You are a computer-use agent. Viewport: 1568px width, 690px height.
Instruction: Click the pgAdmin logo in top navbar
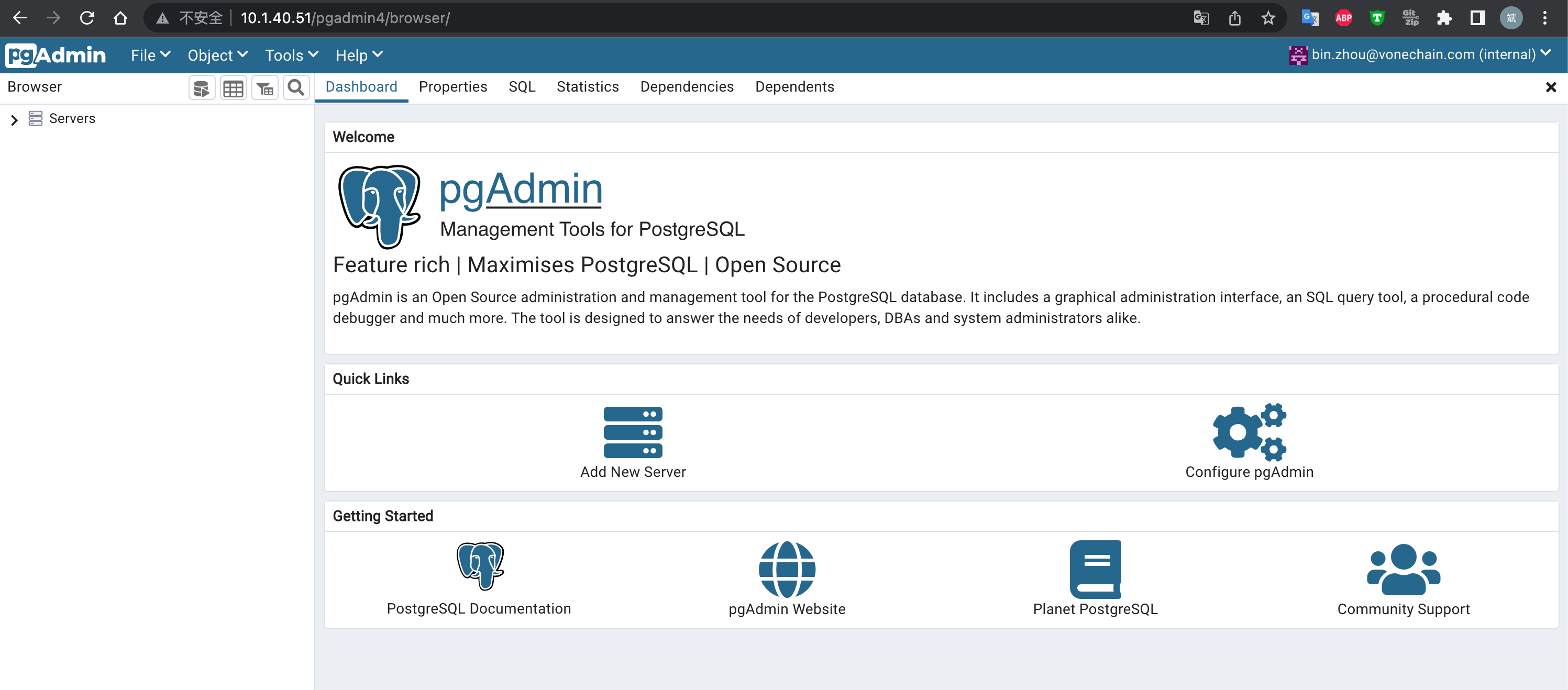56,55
